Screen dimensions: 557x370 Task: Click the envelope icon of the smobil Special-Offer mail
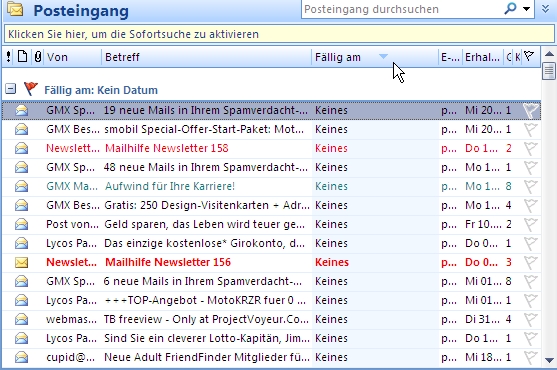21,130
